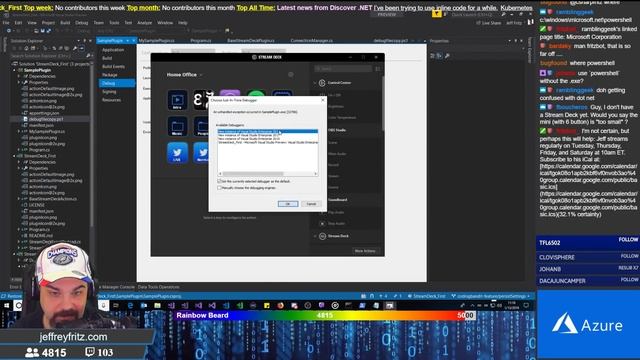Collapse the SamplePlugin project node
Screen dimensions: 640x360
coord(14,70)
